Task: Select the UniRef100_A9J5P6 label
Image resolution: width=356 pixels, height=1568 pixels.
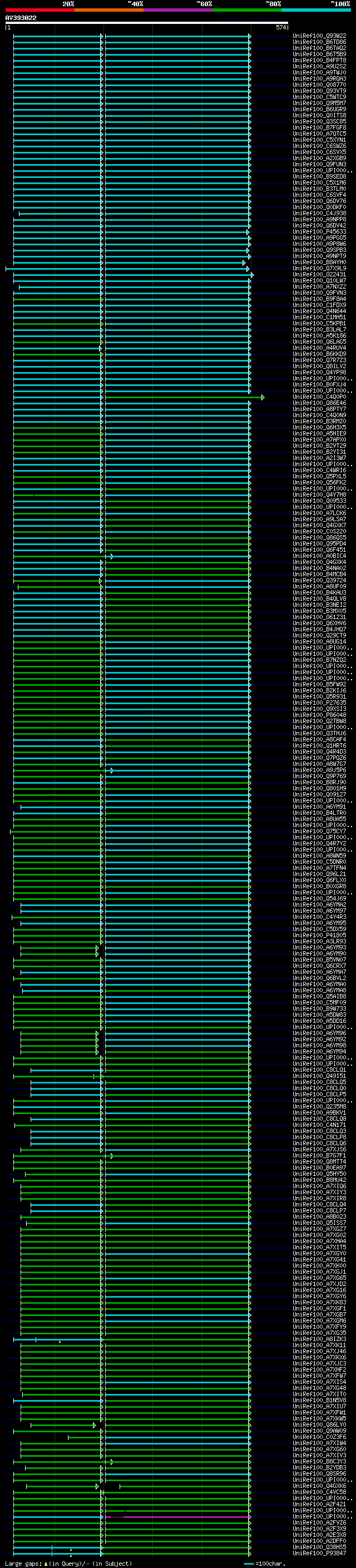Action: (x=319, y=770)
